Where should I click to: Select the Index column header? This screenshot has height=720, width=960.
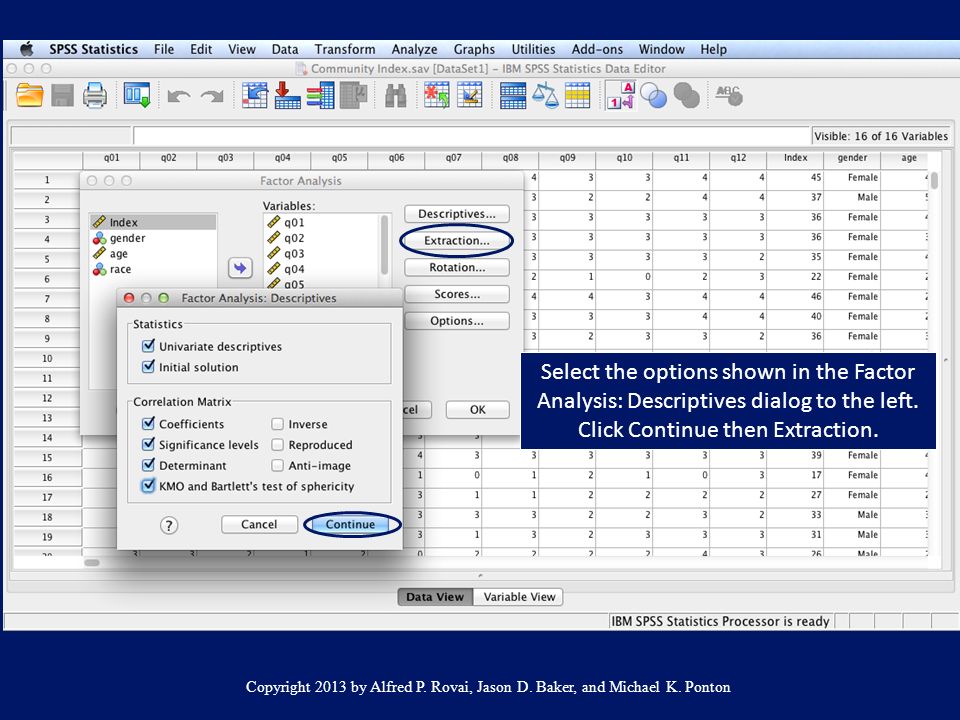tap(795, 158)
